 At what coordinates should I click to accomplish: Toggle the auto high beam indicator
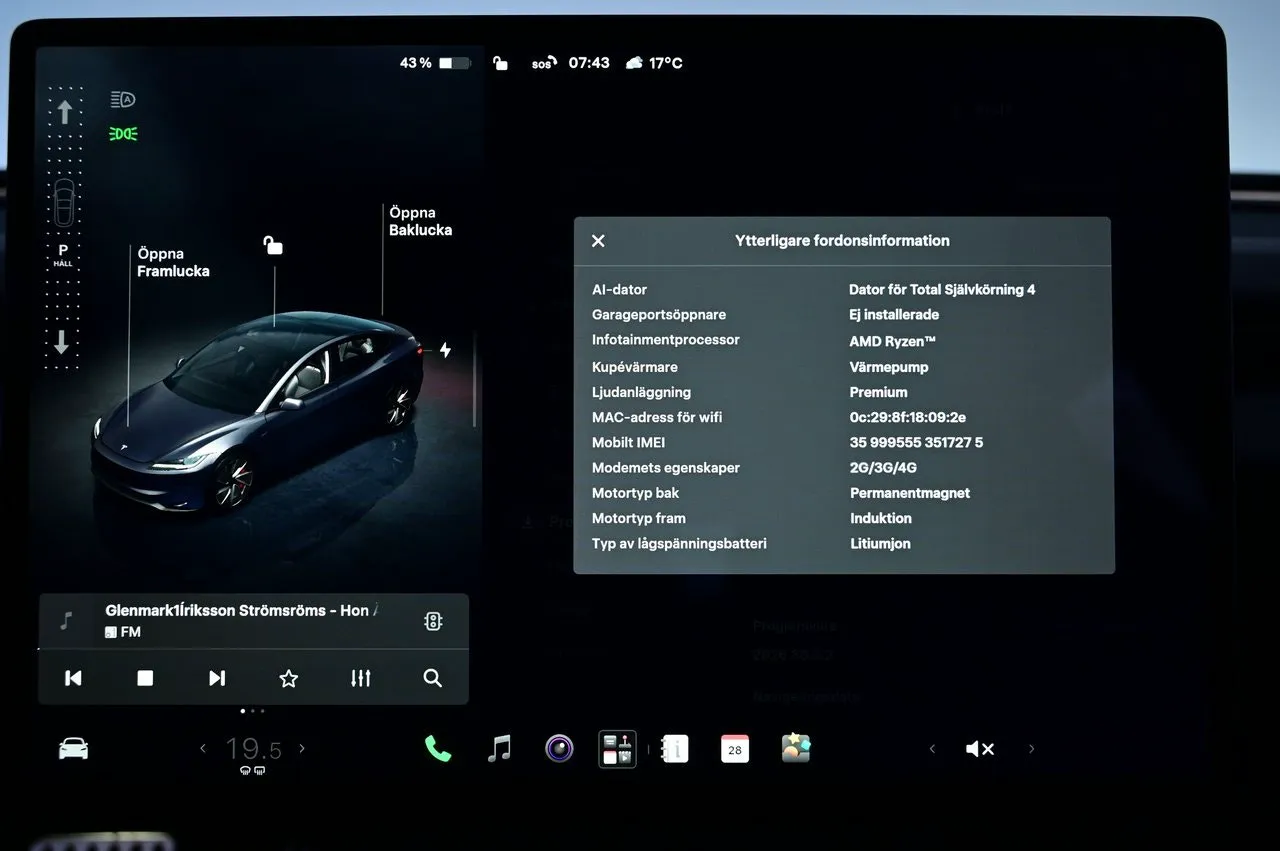[x=123, y=99]
